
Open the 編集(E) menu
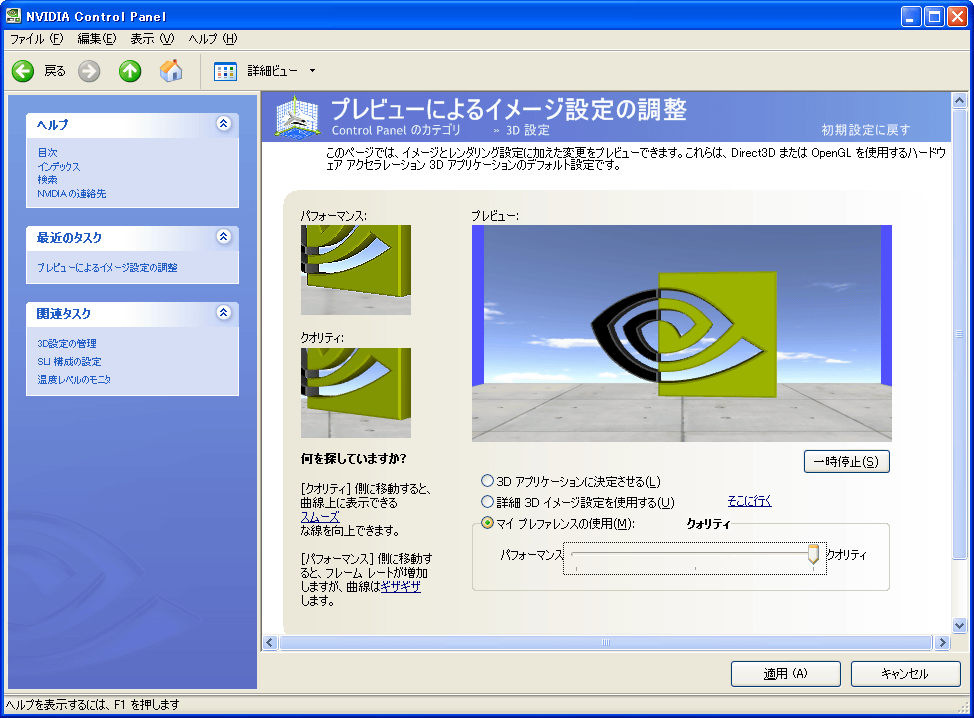point(96,39)
